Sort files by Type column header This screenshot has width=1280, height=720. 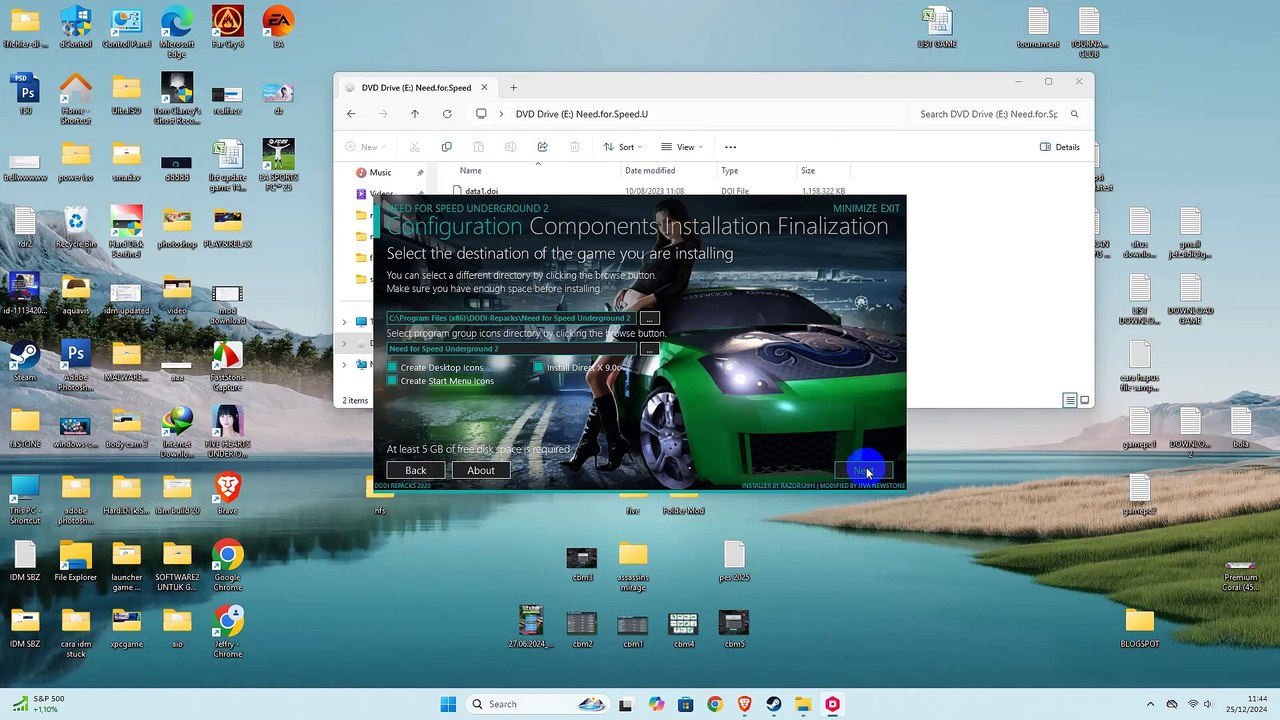(x=730, y=171)
